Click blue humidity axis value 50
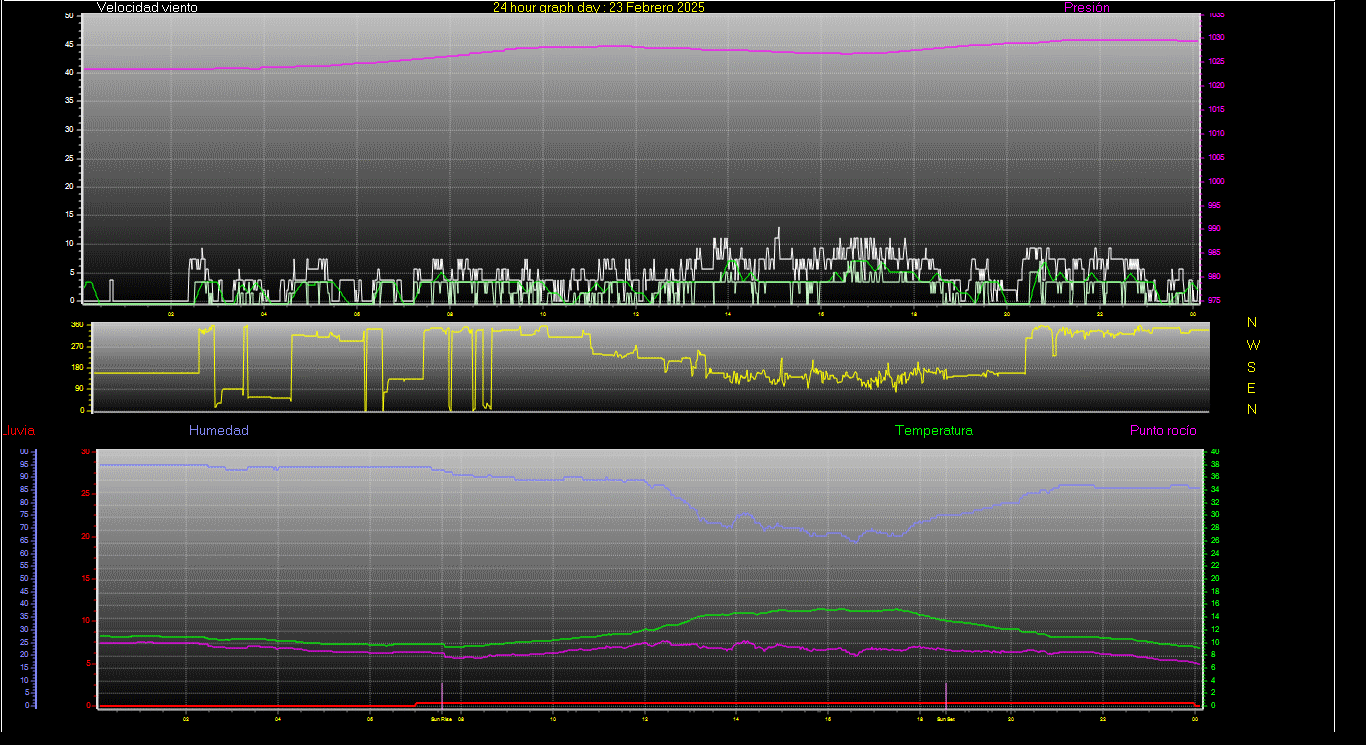 tap(24, 578)
